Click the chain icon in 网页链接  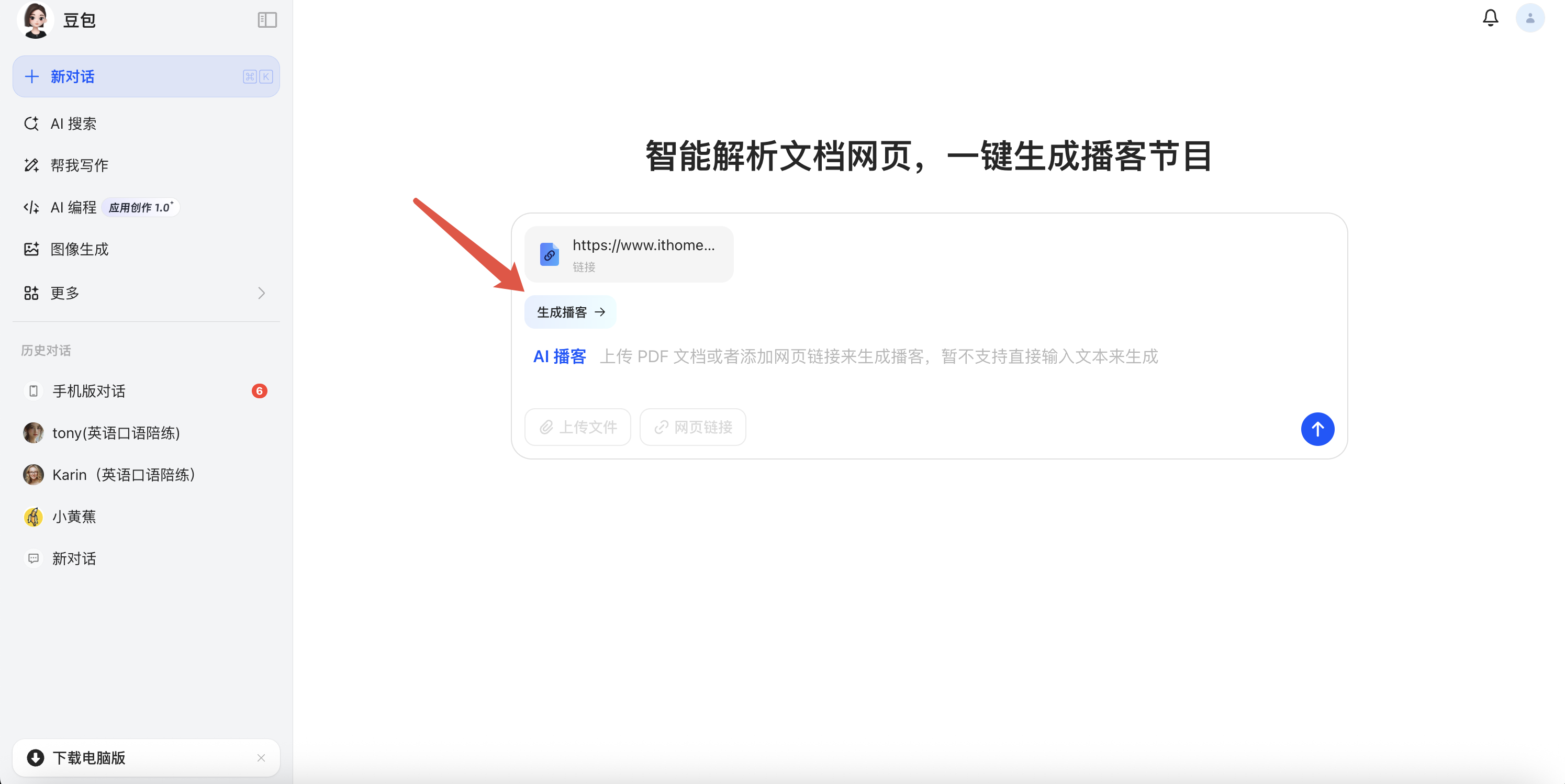click(661, 428)
